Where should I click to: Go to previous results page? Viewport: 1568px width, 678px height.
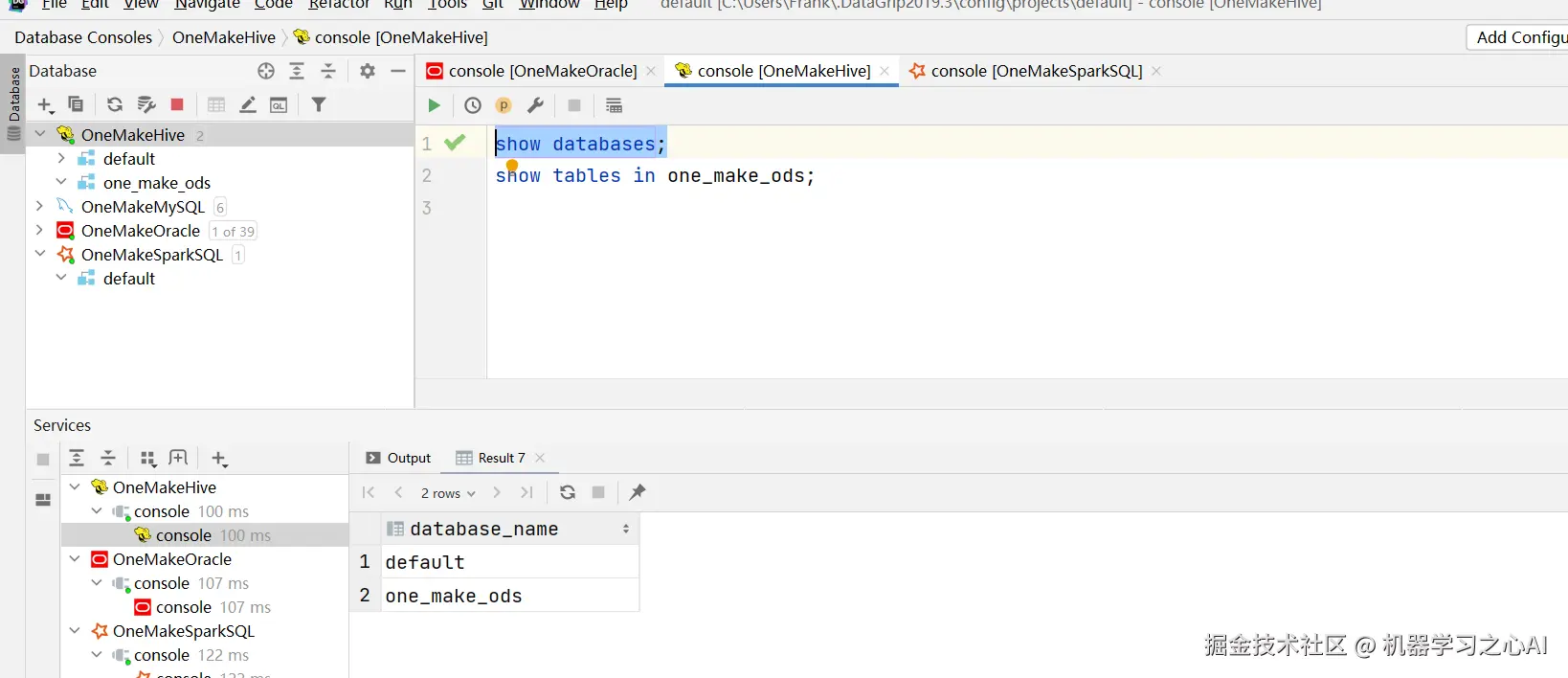pos(399,492)
